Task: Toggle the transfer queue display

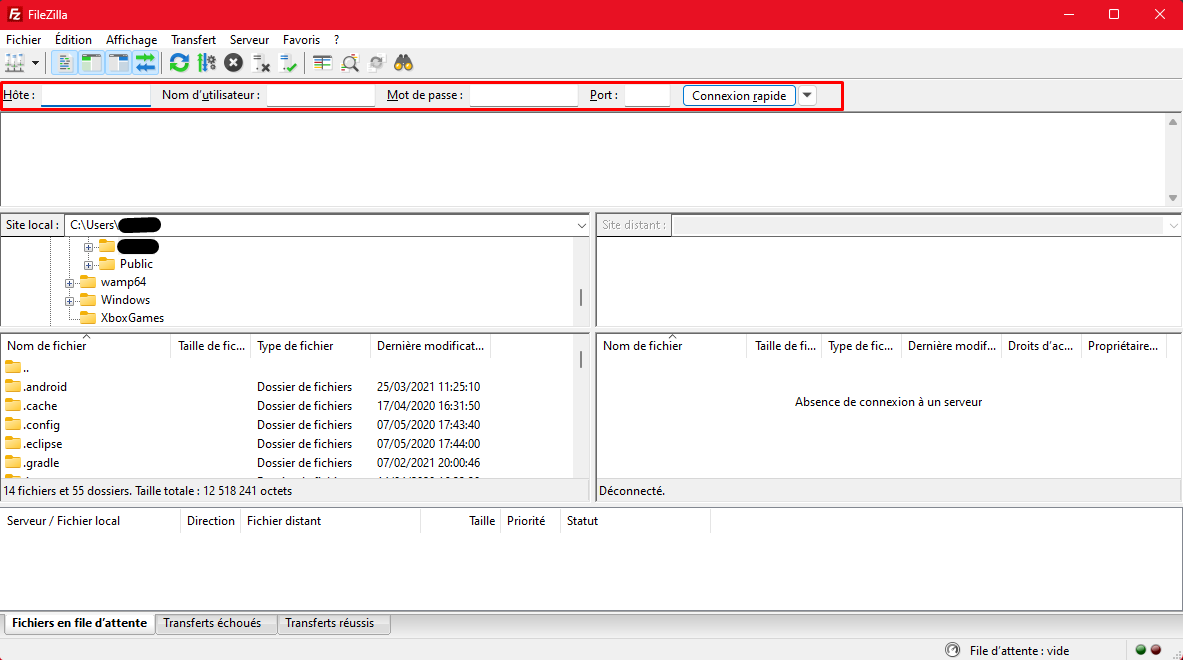Action: coord(146,63)
